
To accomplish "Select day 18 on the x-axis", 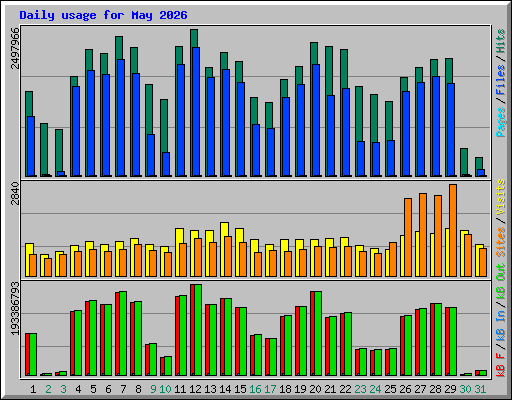I will (285, 389).
